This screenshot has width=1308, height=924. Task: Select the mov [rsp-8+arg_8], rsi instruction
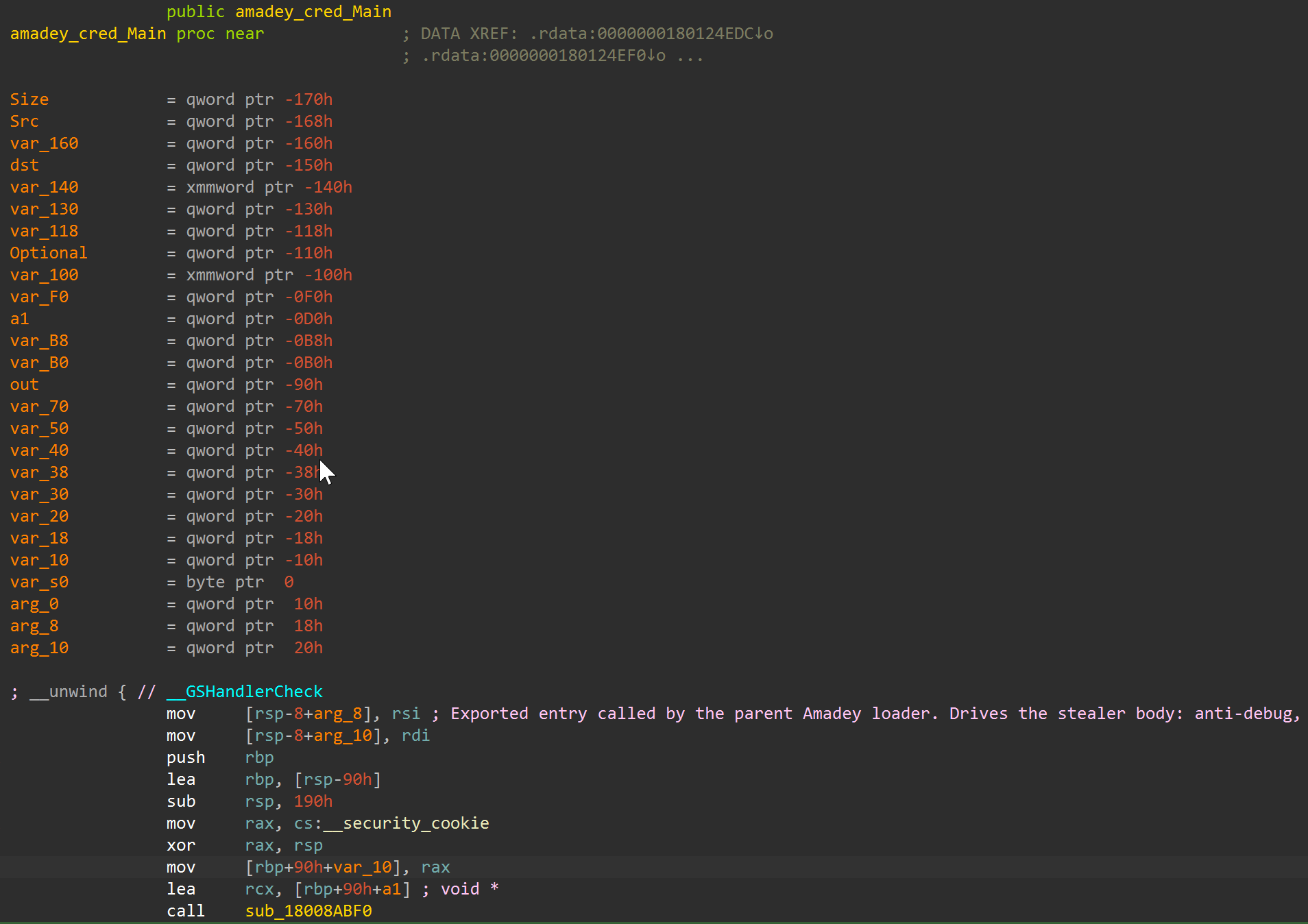[293, 714]
